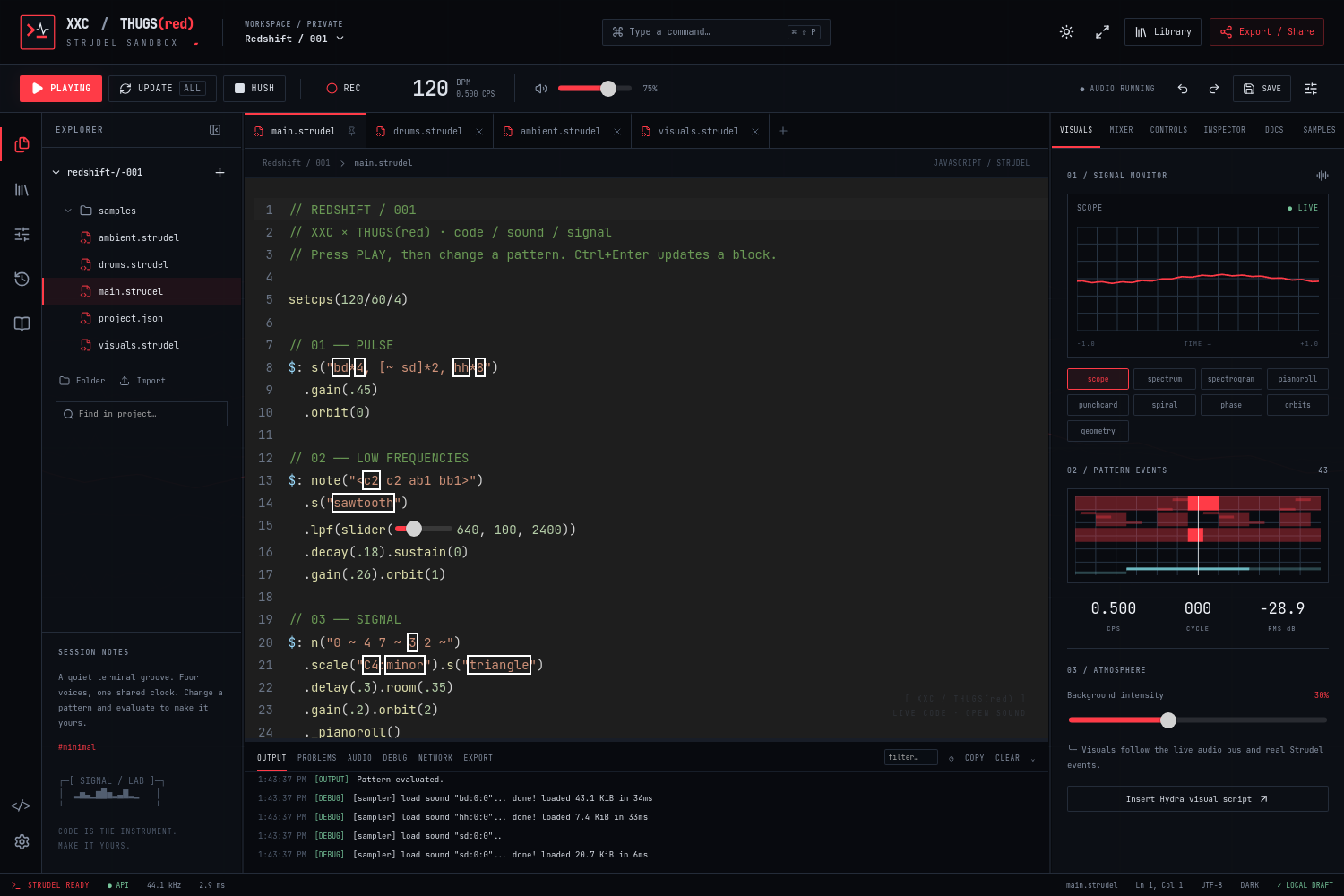Redo the last edit
The height and width of the screenshot is (896, 1344).
[1213, 89]
